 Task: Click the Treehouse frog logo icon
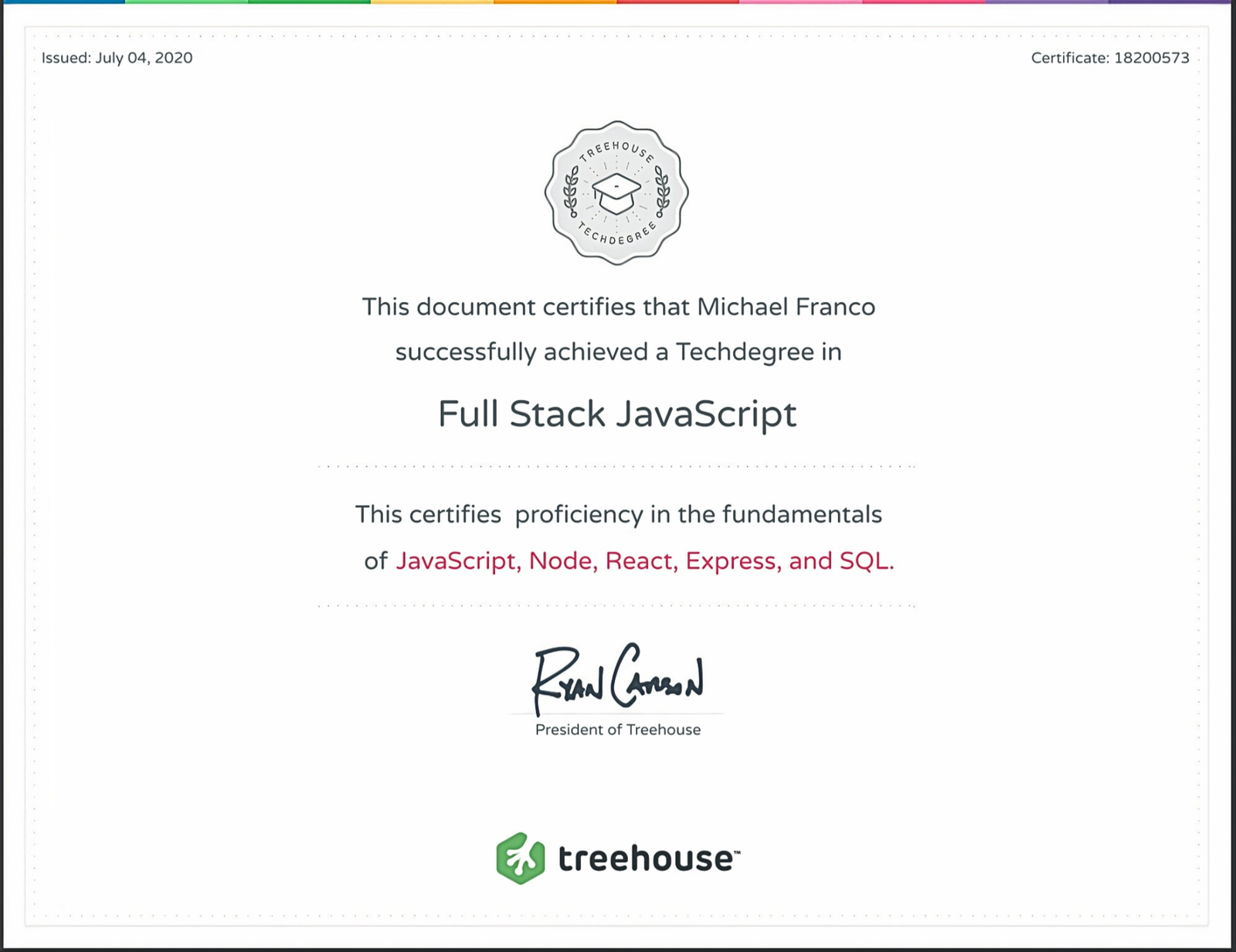pyautogui.click(x=520, y=858)
